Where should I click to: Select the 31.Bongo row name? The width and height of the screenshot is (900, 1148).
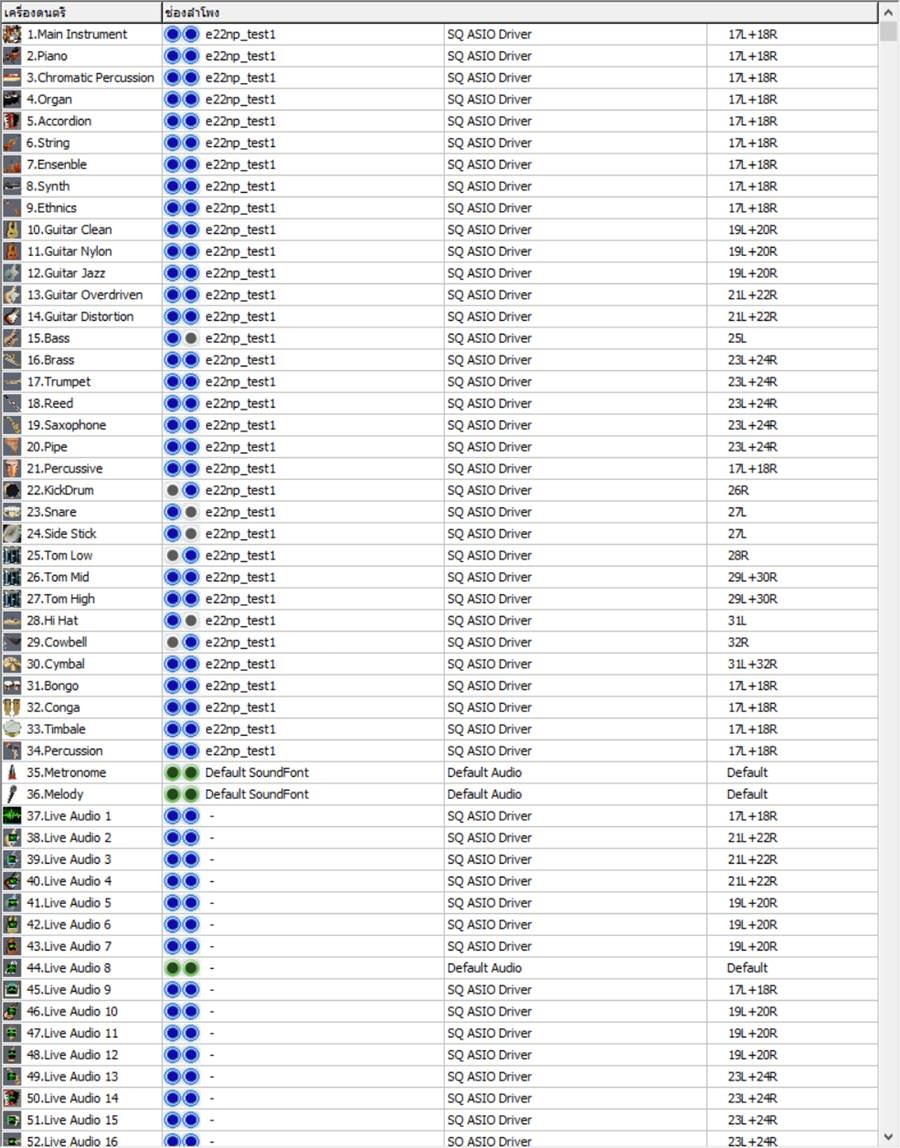point(53,686)
